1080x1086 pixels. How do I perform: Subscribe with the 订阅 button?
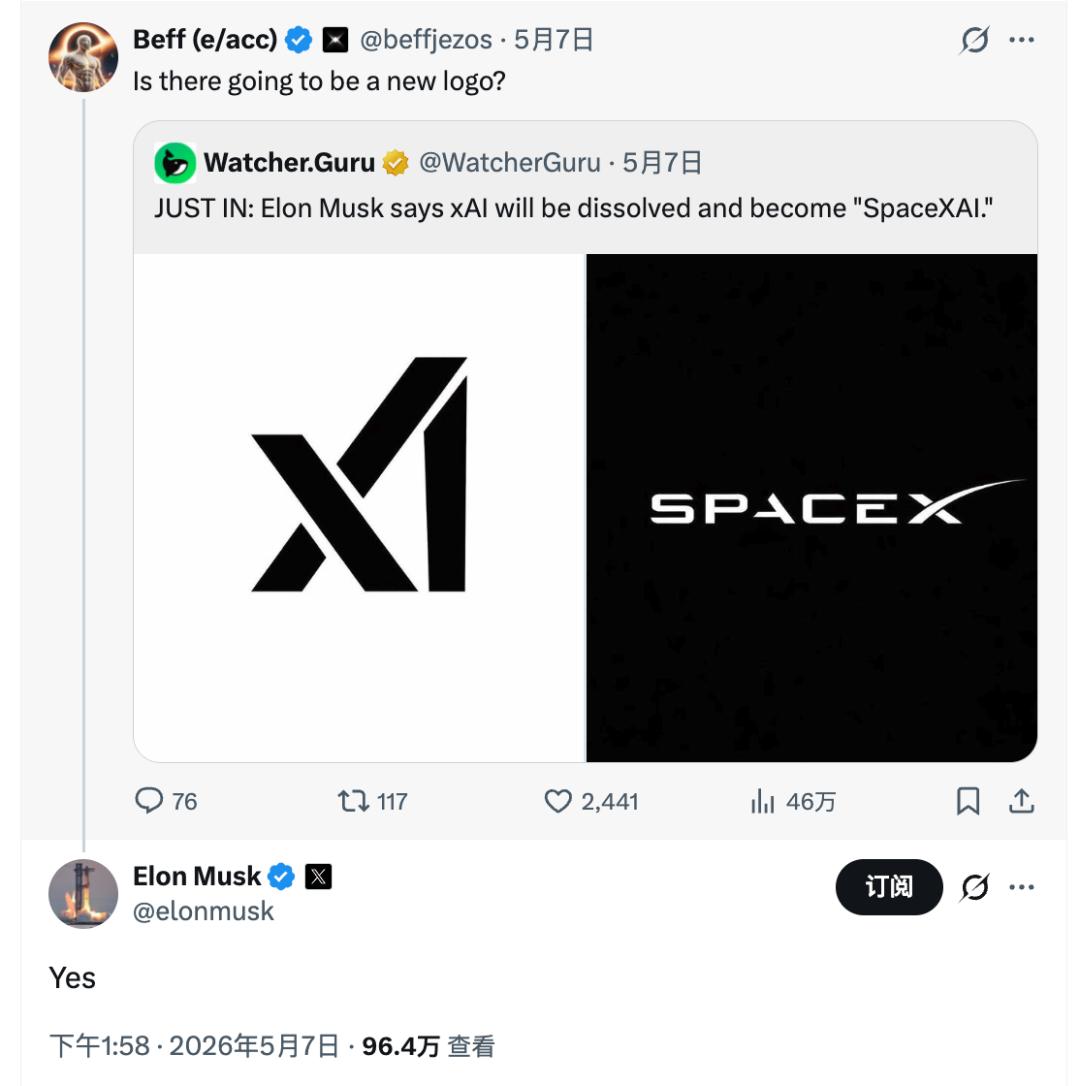point(889,887)
